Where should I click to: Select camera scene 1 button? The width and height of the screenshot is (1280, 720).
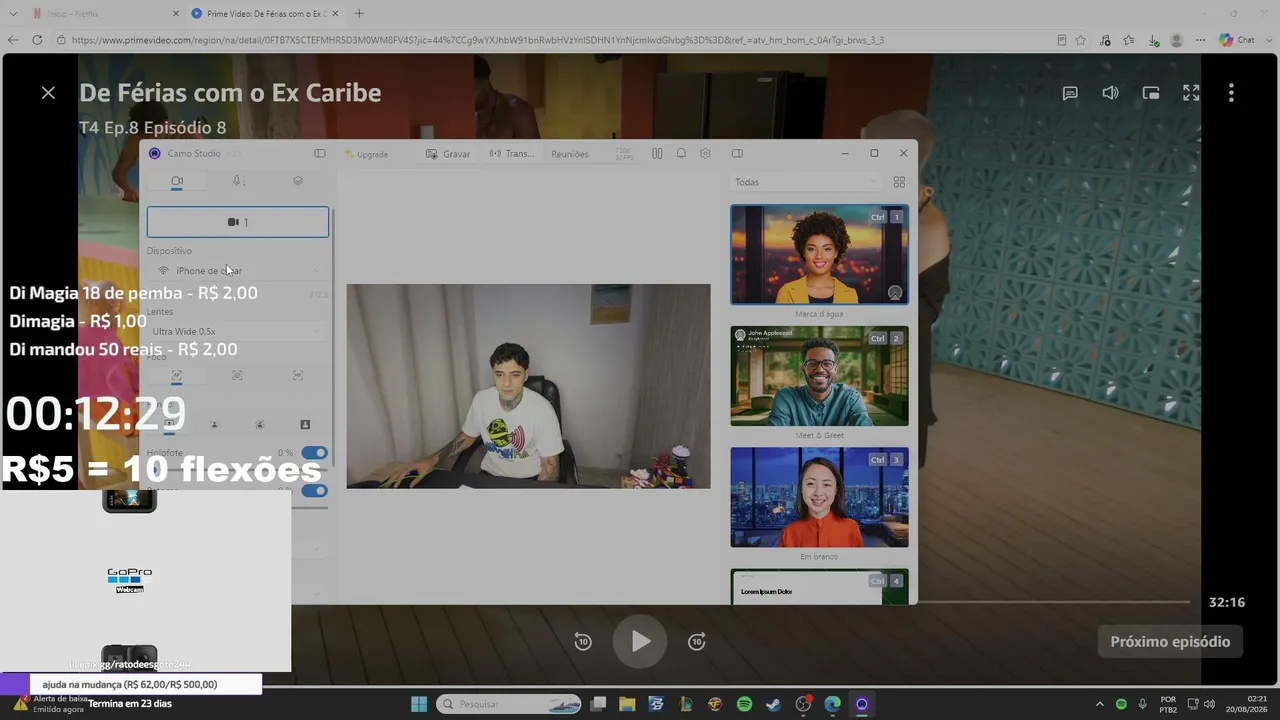pos(238,222)
